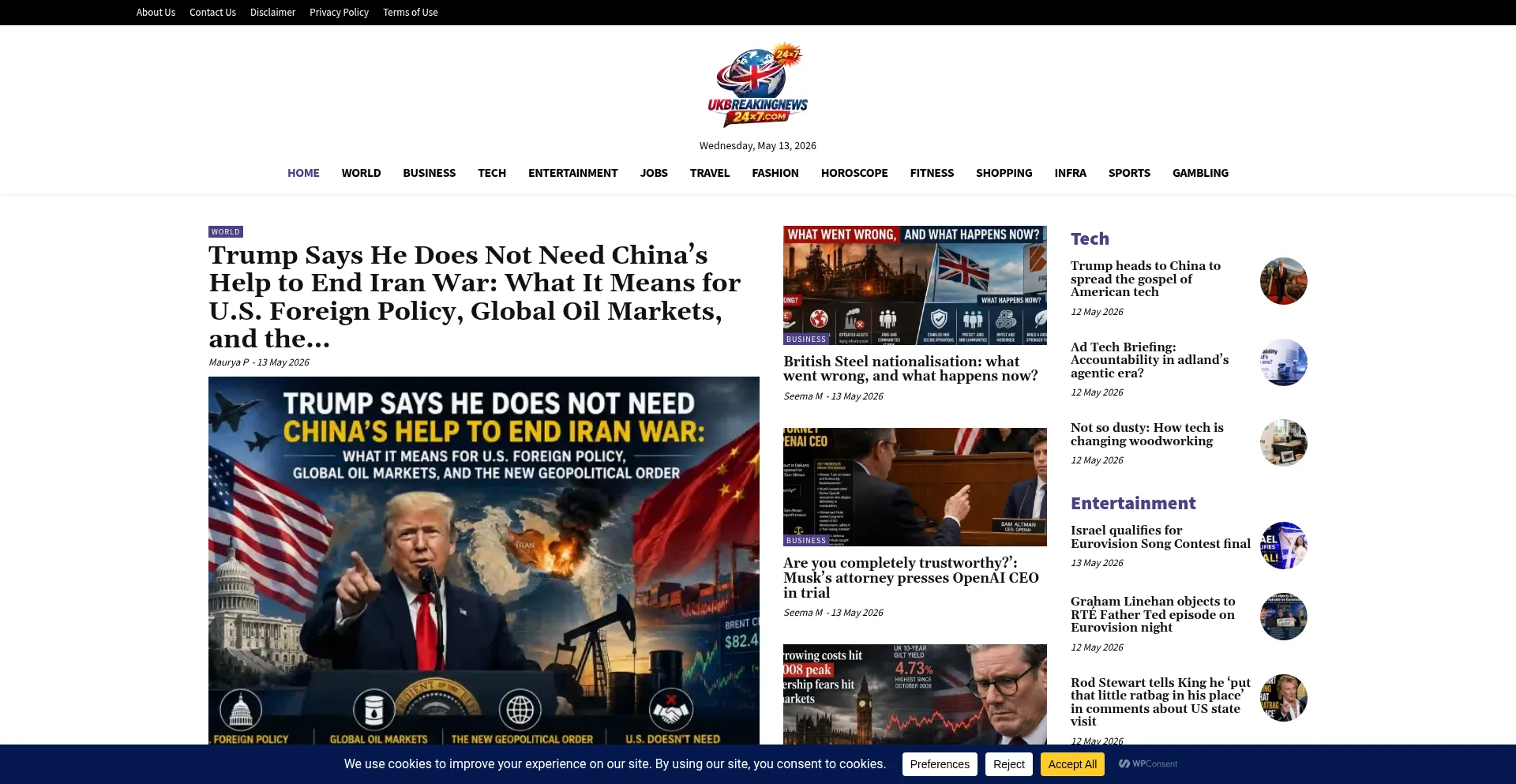Click author name Maurya P

click(228, 362)
